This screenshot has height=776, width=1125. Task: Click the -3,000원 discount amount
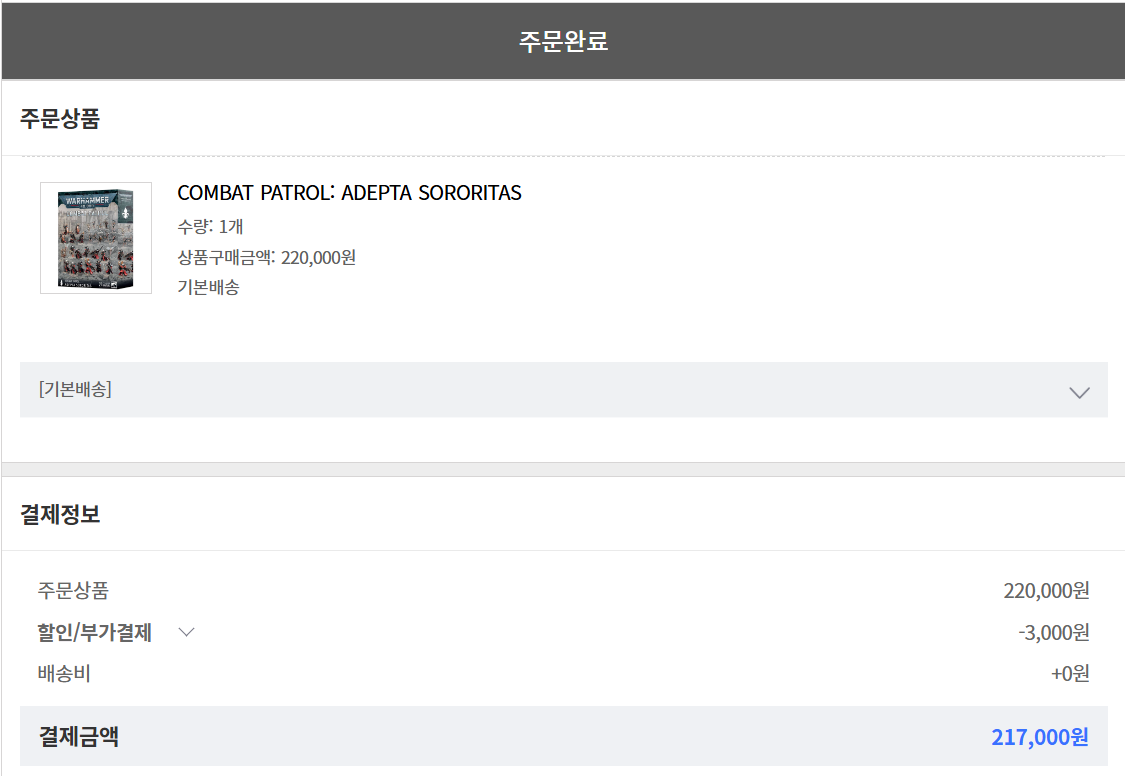pyautogui.click(x=1053, y=633)
